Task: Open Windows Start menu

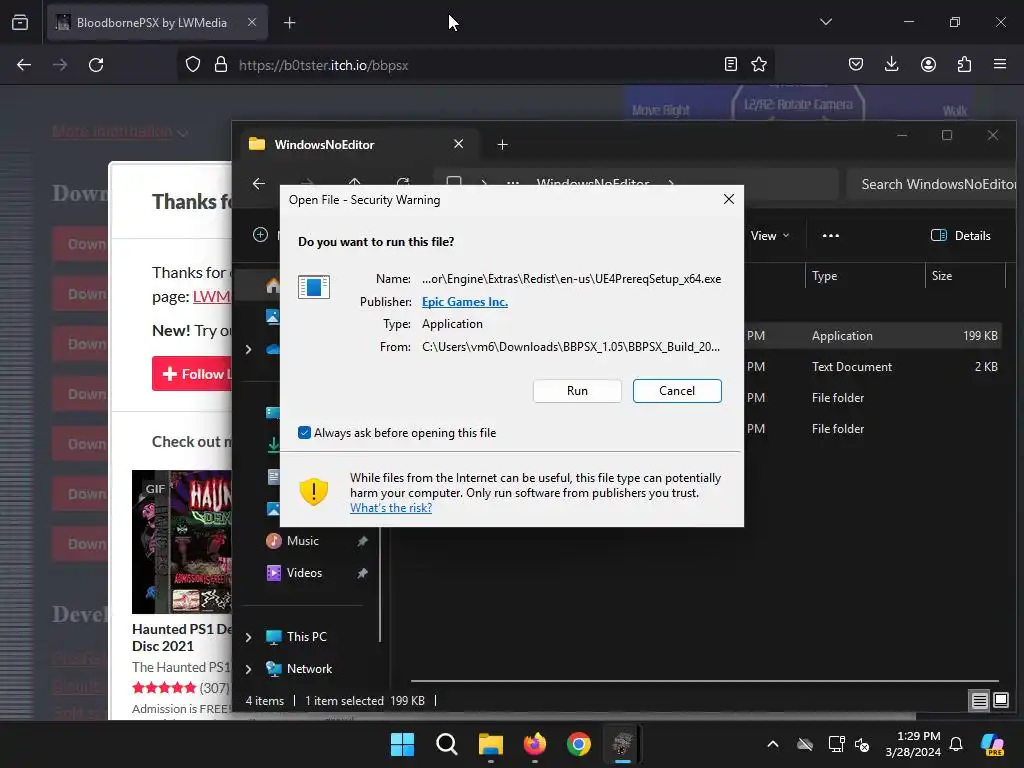Action: (x=402, y=744)
